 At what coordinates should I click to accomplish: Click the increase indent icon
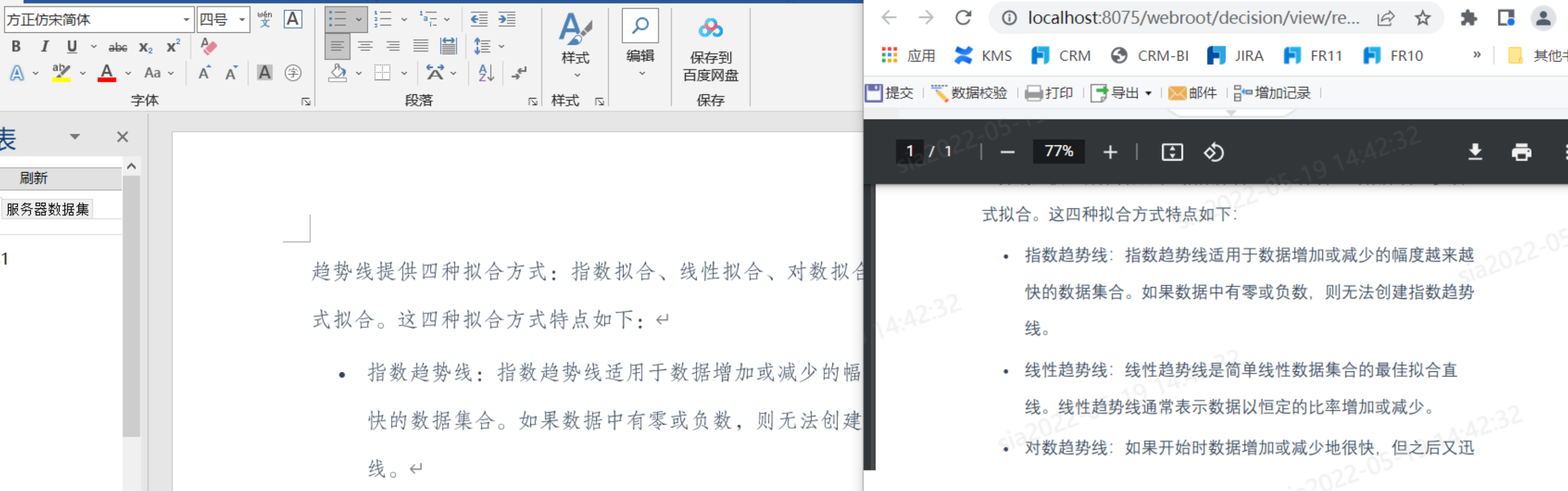[x=507, y=20]
